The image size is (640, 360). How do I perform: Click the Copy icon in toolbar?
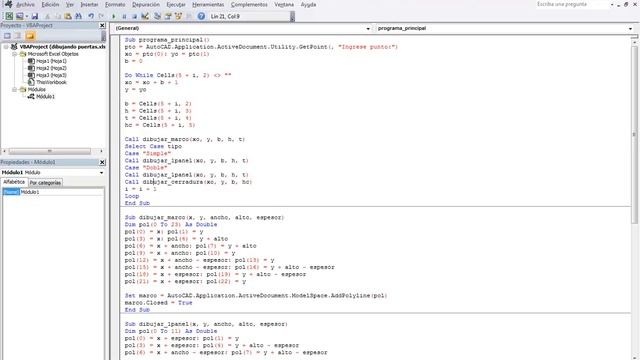pyautogui.click(x=58, y=16)
